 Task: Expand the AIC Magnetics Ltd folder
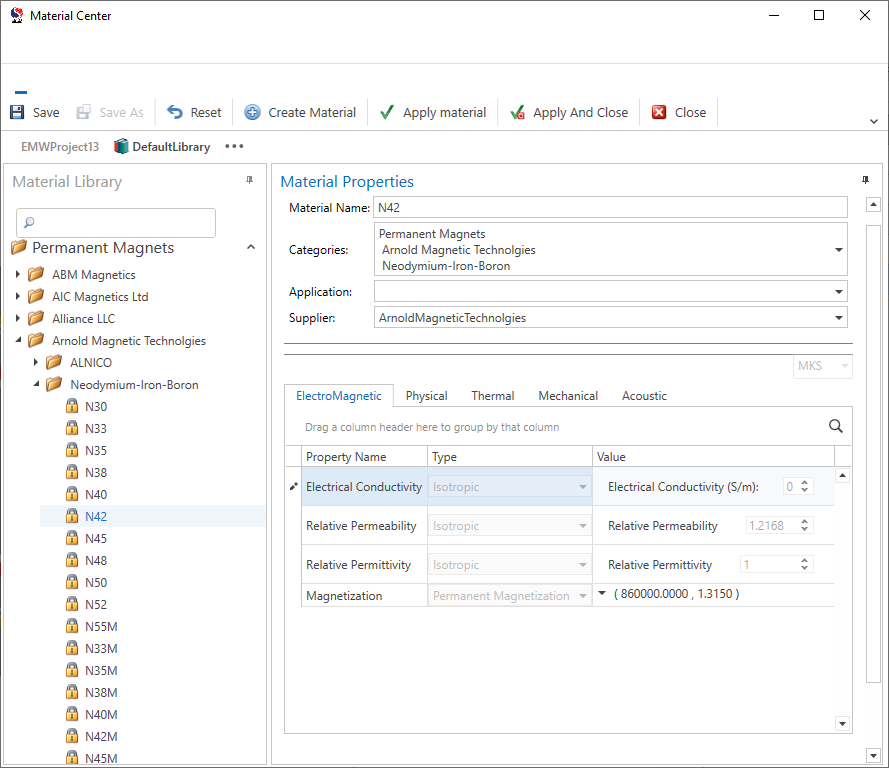tap(18, 296)
